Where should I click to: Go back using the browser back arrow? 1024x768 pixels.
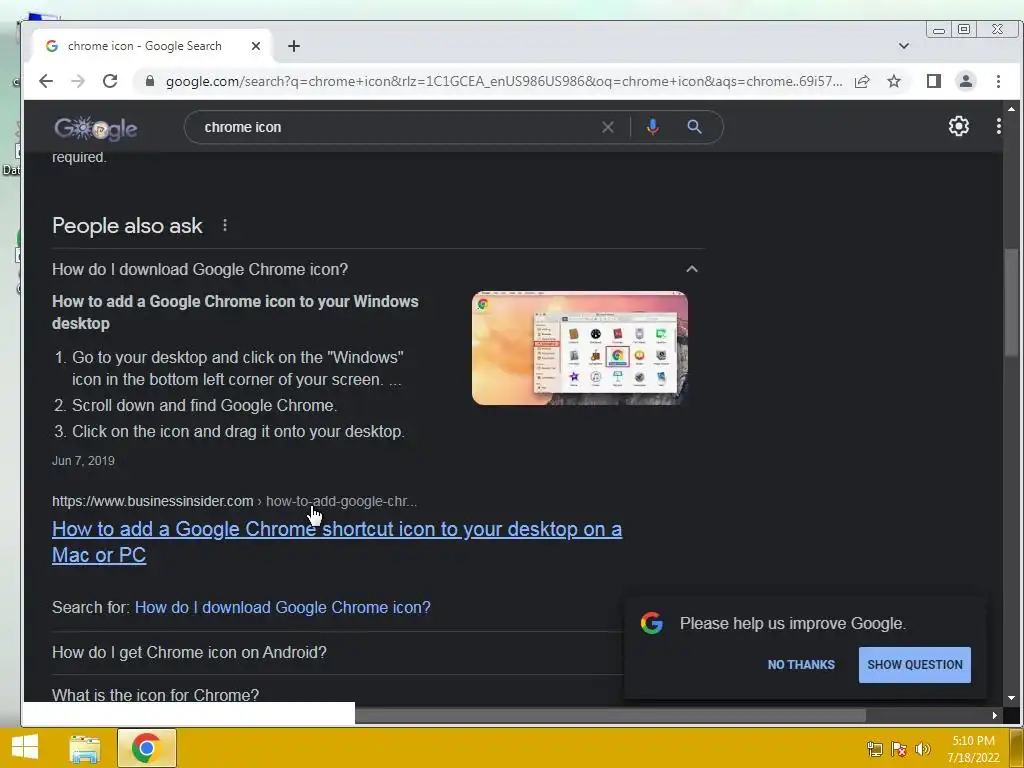(x=46, y=81)
